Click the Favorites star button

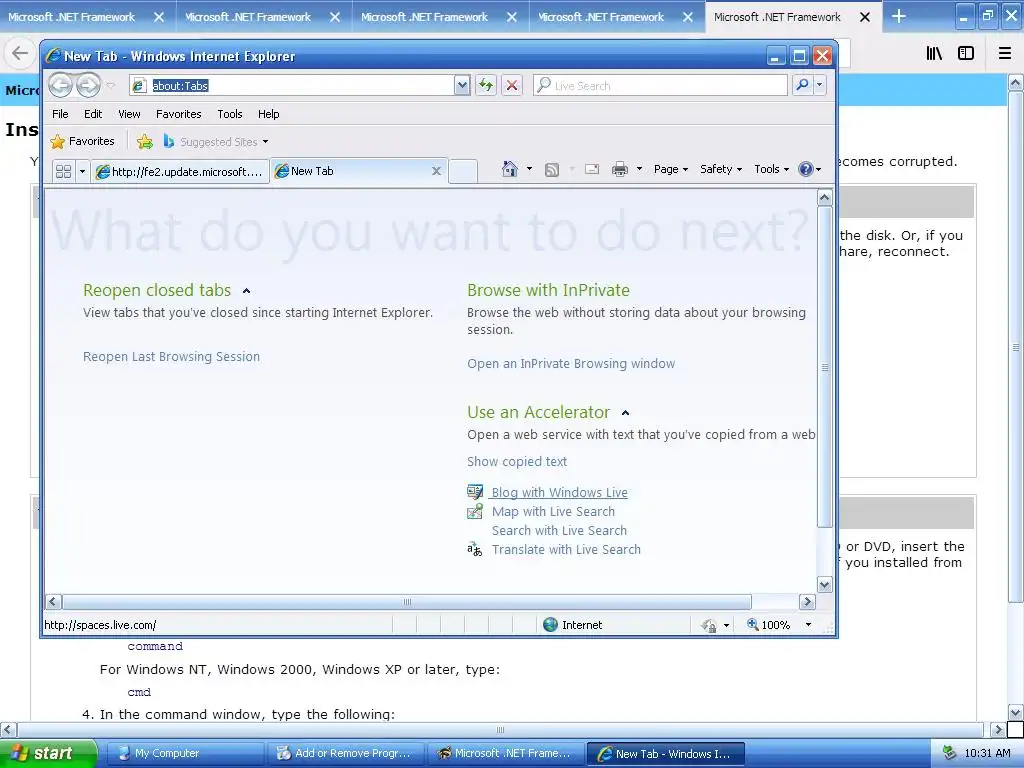pyautogui.click(x=82, y=141)
